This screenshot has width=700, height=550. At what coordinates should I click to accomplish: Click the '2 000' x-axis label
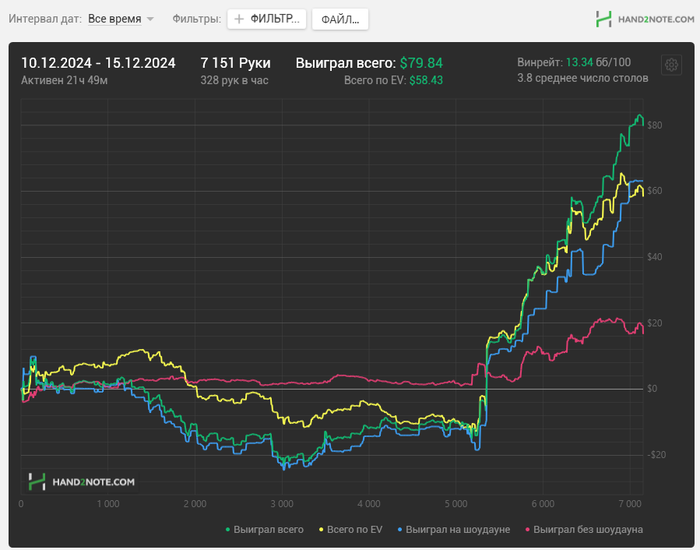[195, 504]
